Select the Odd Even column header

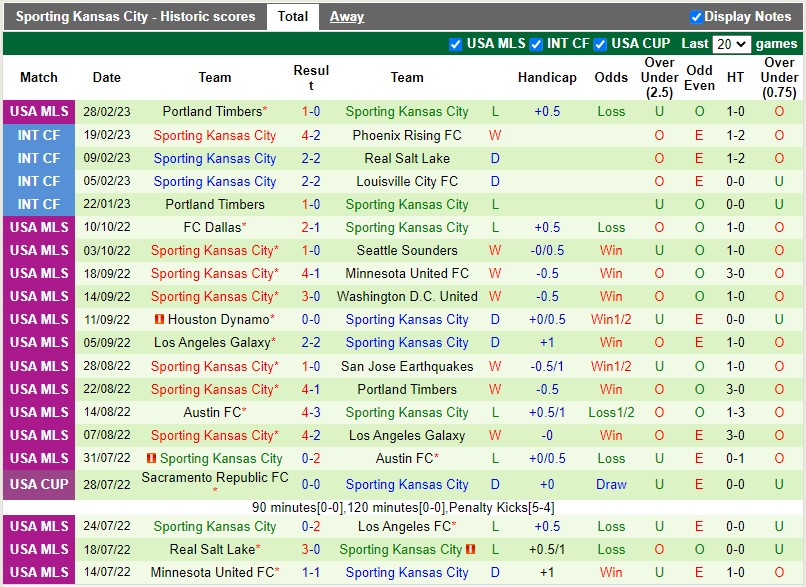click(699, 78)
